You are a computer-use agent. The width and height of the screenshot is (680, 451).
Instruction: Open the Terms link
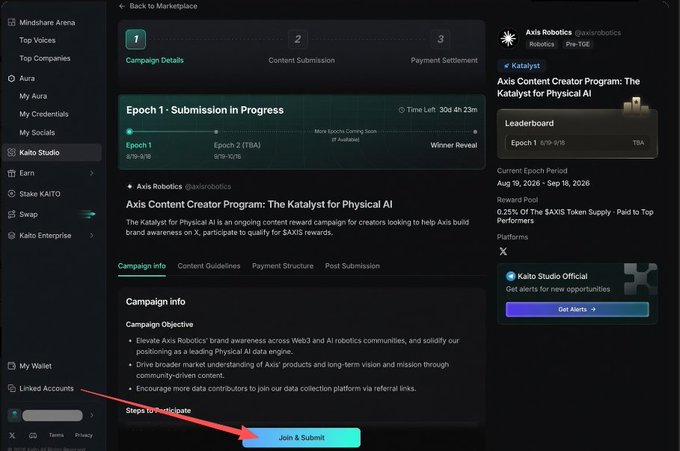coord(56,435)
